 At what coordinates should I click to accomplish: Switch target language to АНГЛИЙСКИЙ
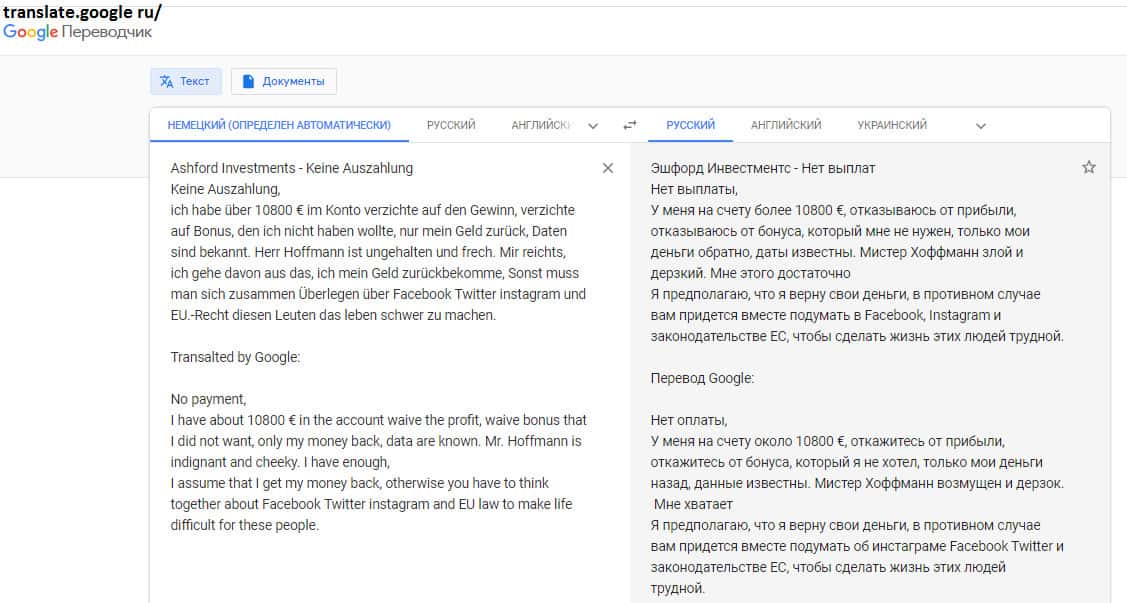pos(786,126)
